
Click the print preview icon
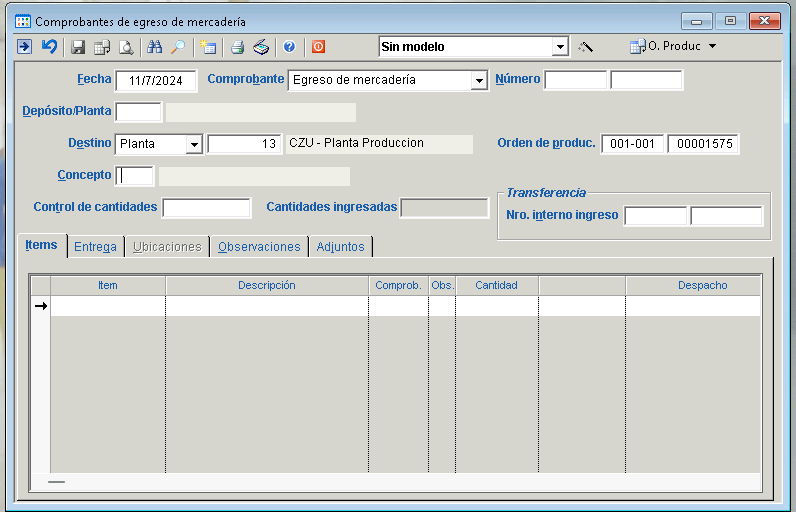point(126,47)
